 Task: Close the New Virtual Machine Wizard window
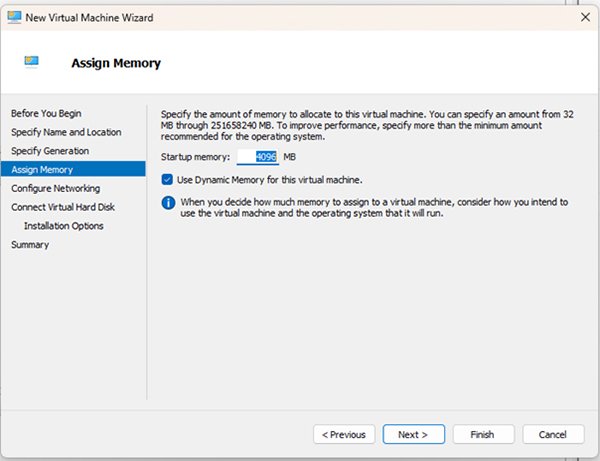click(584, 16)
